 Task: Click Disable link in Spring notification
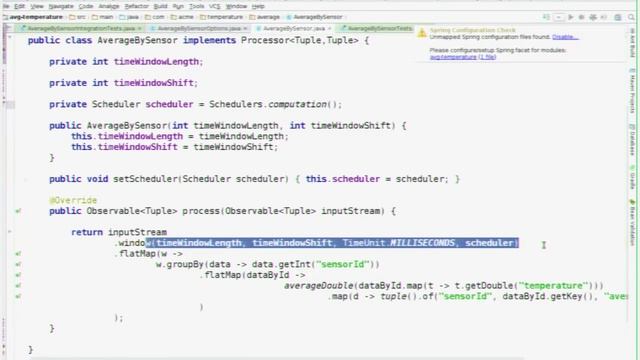[x=565, y=37]
